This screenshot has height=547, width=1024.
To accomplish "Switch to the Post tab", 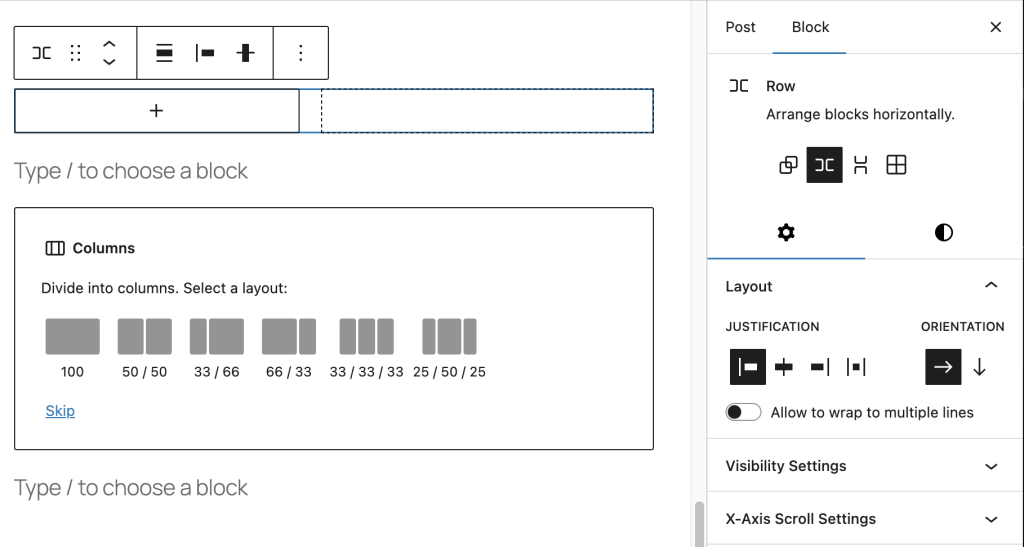I will point(740,27).
